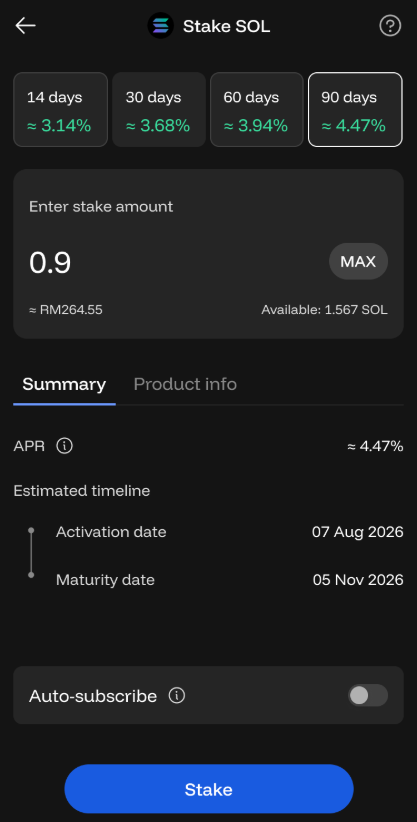Image resolution: width=417 pixels, height=822 pixels.
Task: Go back using the arrow icon
Action: [25, 26]
